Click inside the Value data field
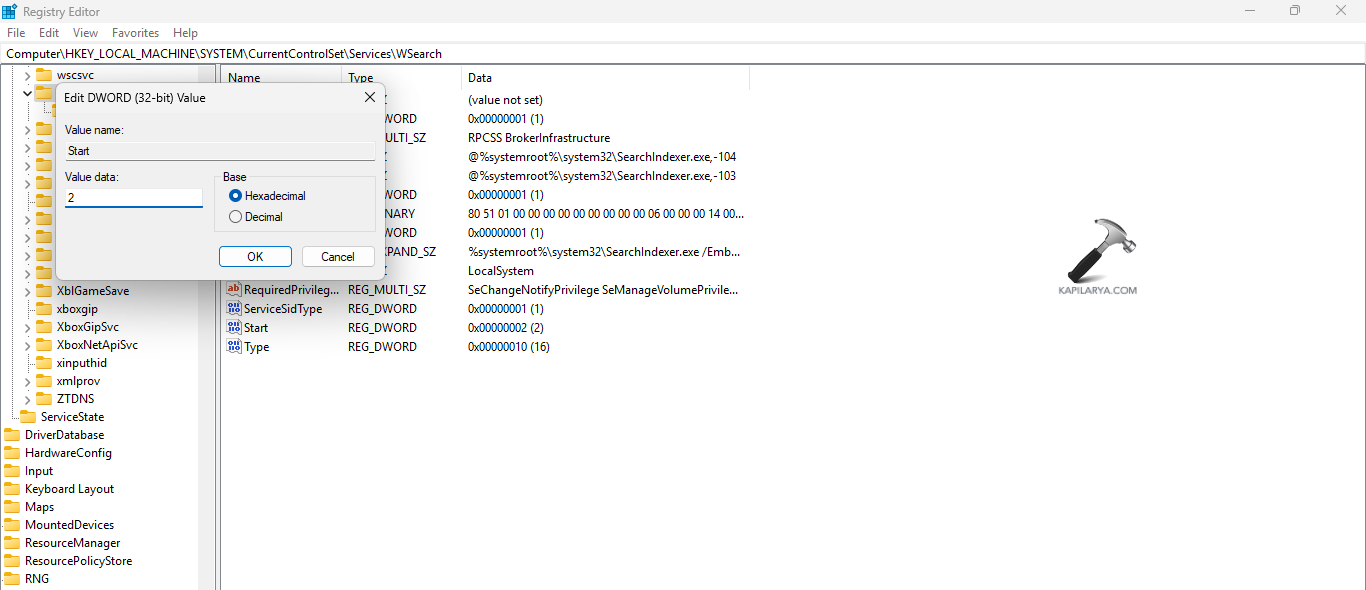1366x590 pixels. (x=133, y=197)
